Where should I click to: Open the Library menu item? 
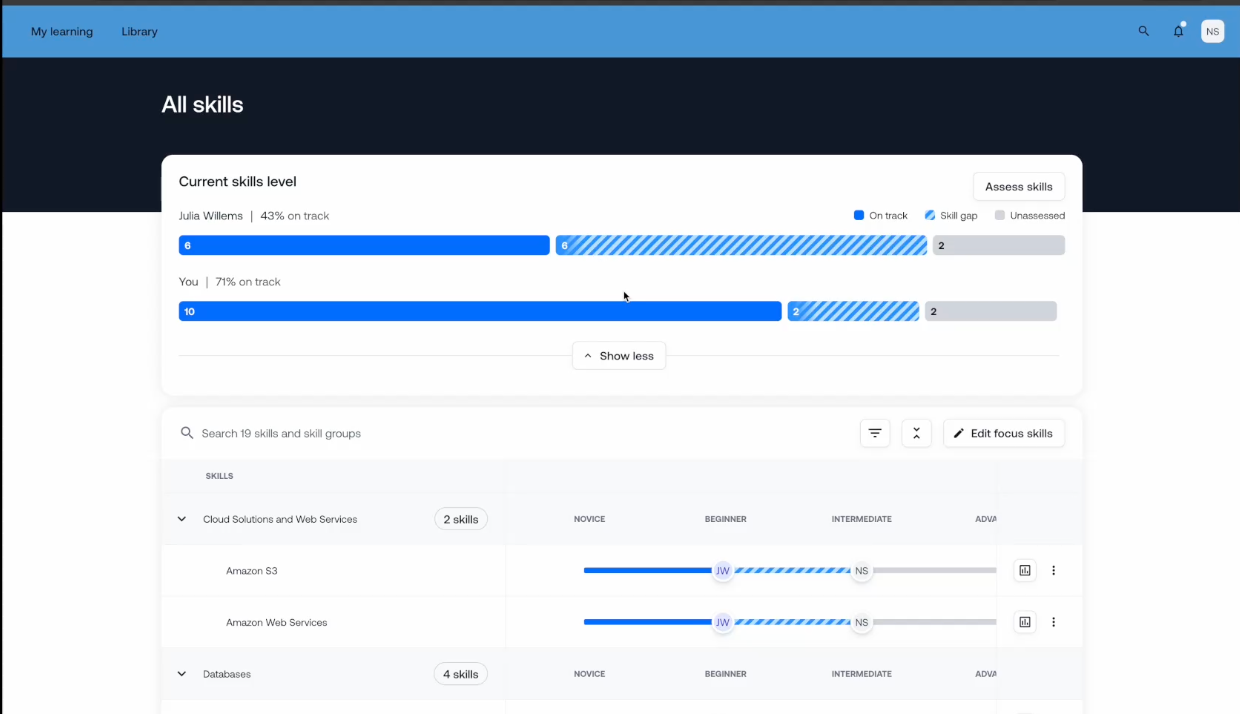coord(140,31)
